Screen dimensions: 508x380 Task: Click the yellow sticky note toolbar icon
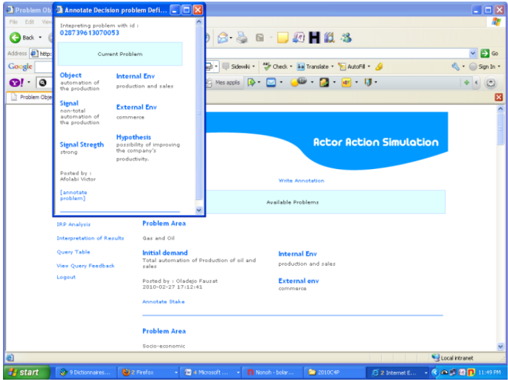pyautogui.click(x=282, y=38)
